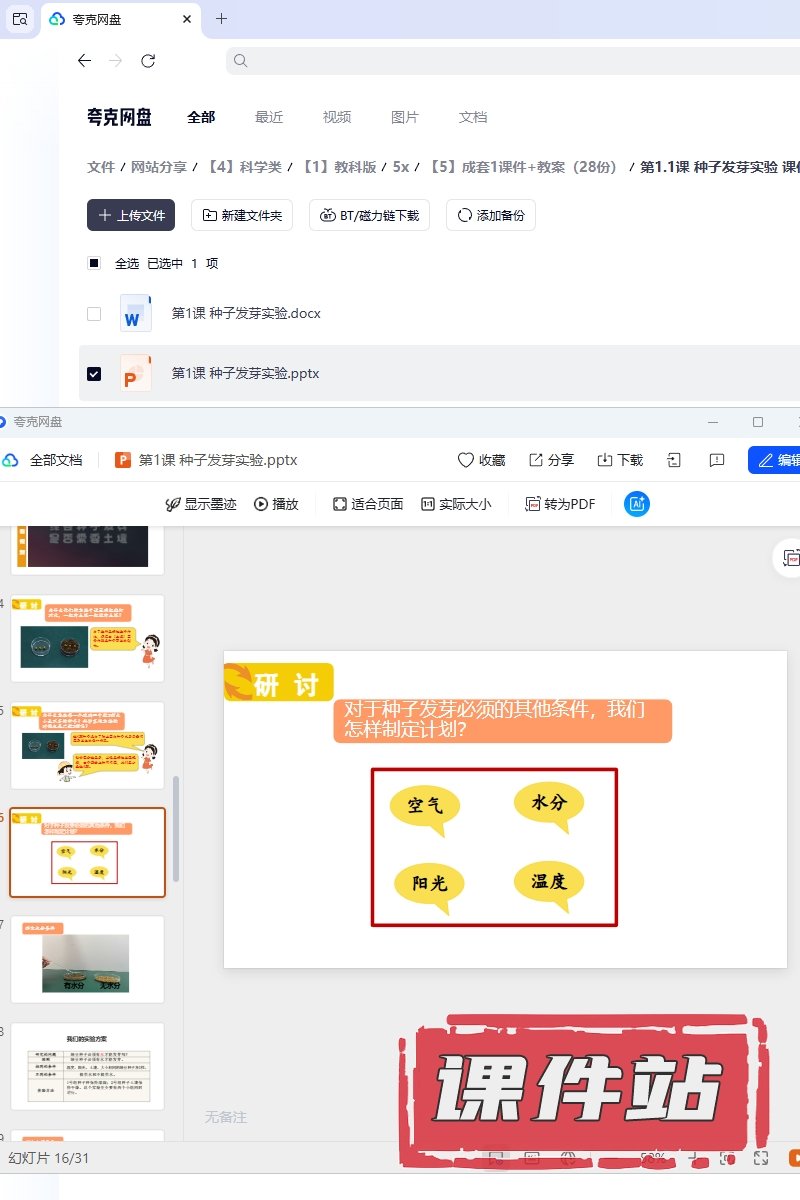The image size is (800, 1200).
Task: Click the 转为PDF toolbar button
Action: tap(560, 504)
